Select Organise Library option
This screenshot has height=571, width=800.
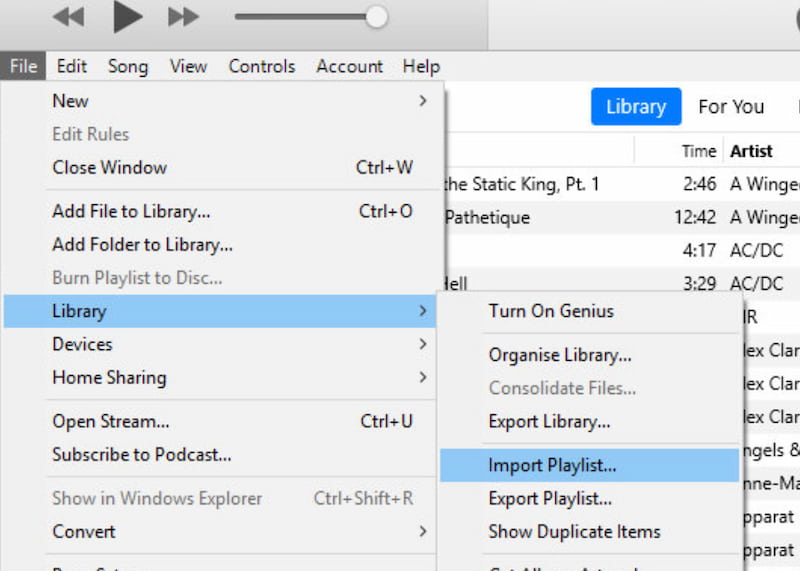pyautogui.click(x=589, y=355)
